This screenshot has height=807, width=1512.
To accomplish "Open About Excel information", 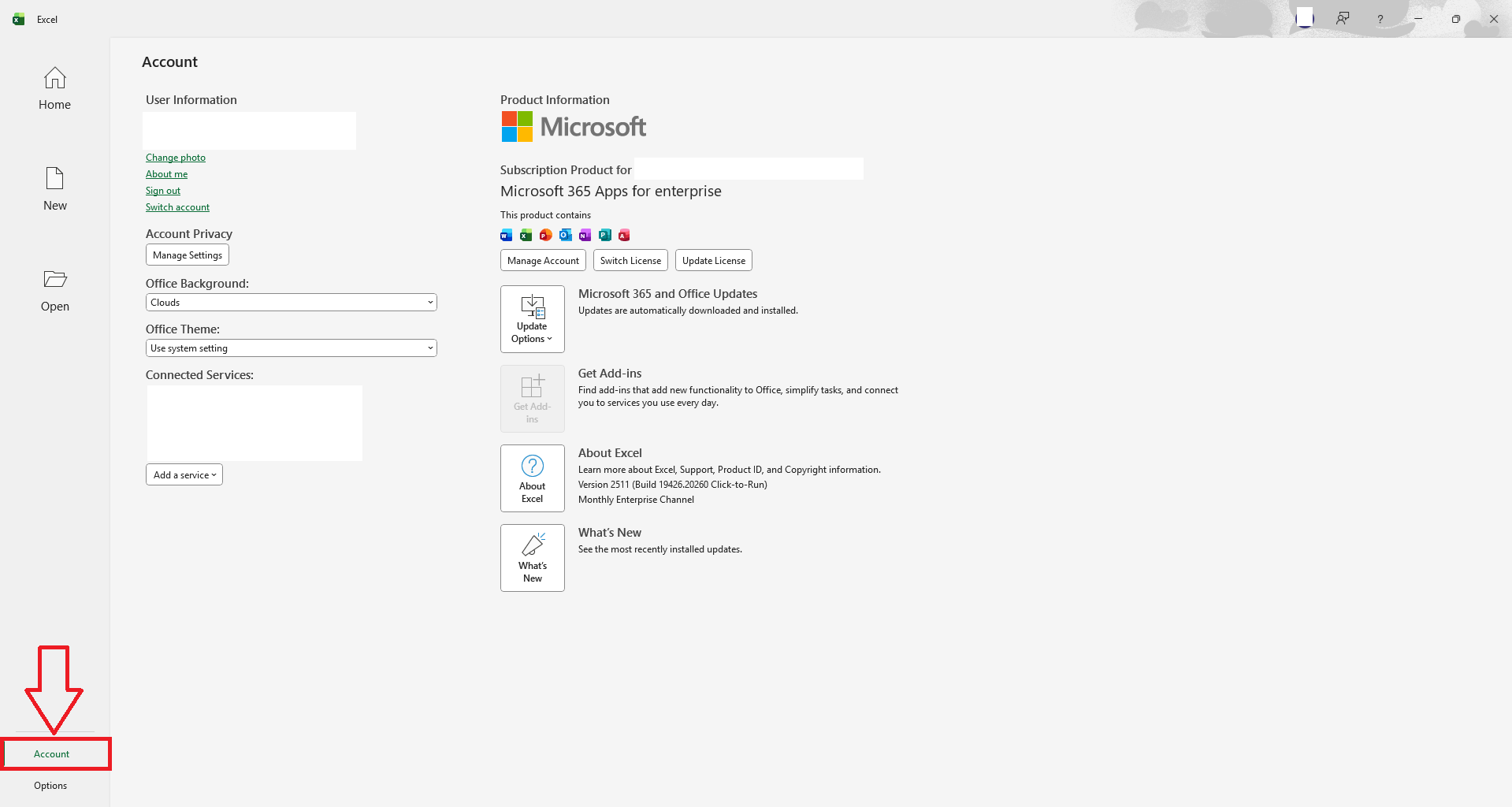I will (533, 478).
